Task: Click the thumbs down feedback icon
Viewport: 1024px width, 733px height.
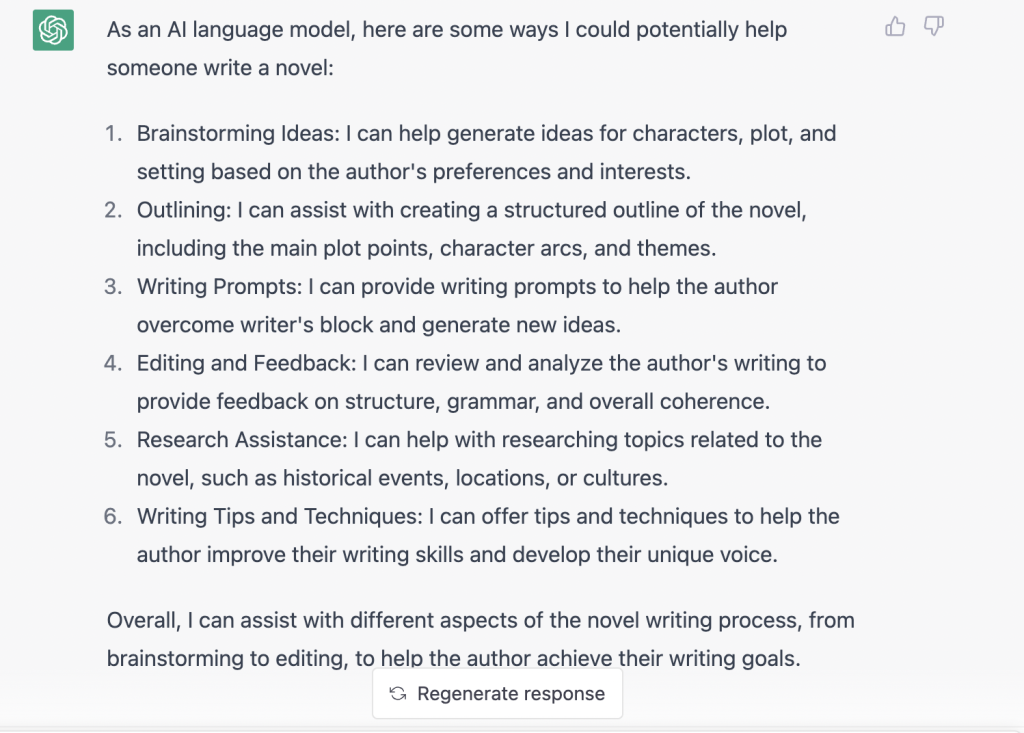Action: [934, 26]
